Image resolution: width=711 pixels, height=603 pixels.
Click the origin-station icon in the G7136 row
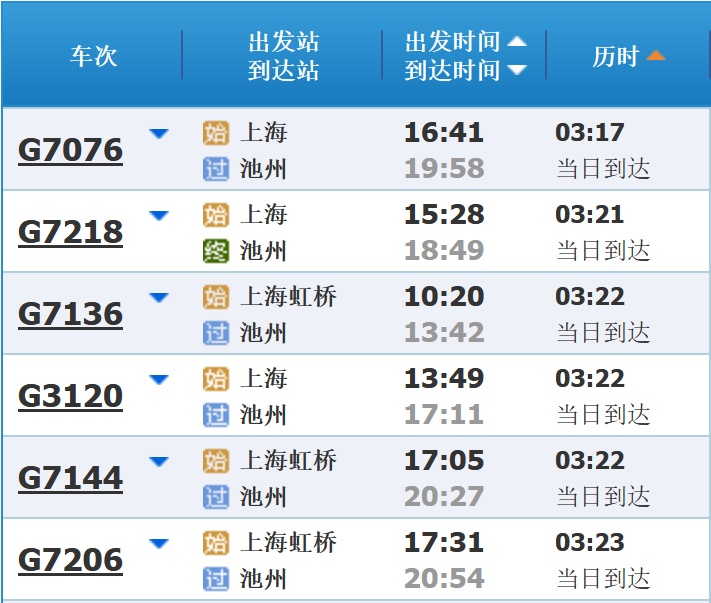[x=215, y=297]
